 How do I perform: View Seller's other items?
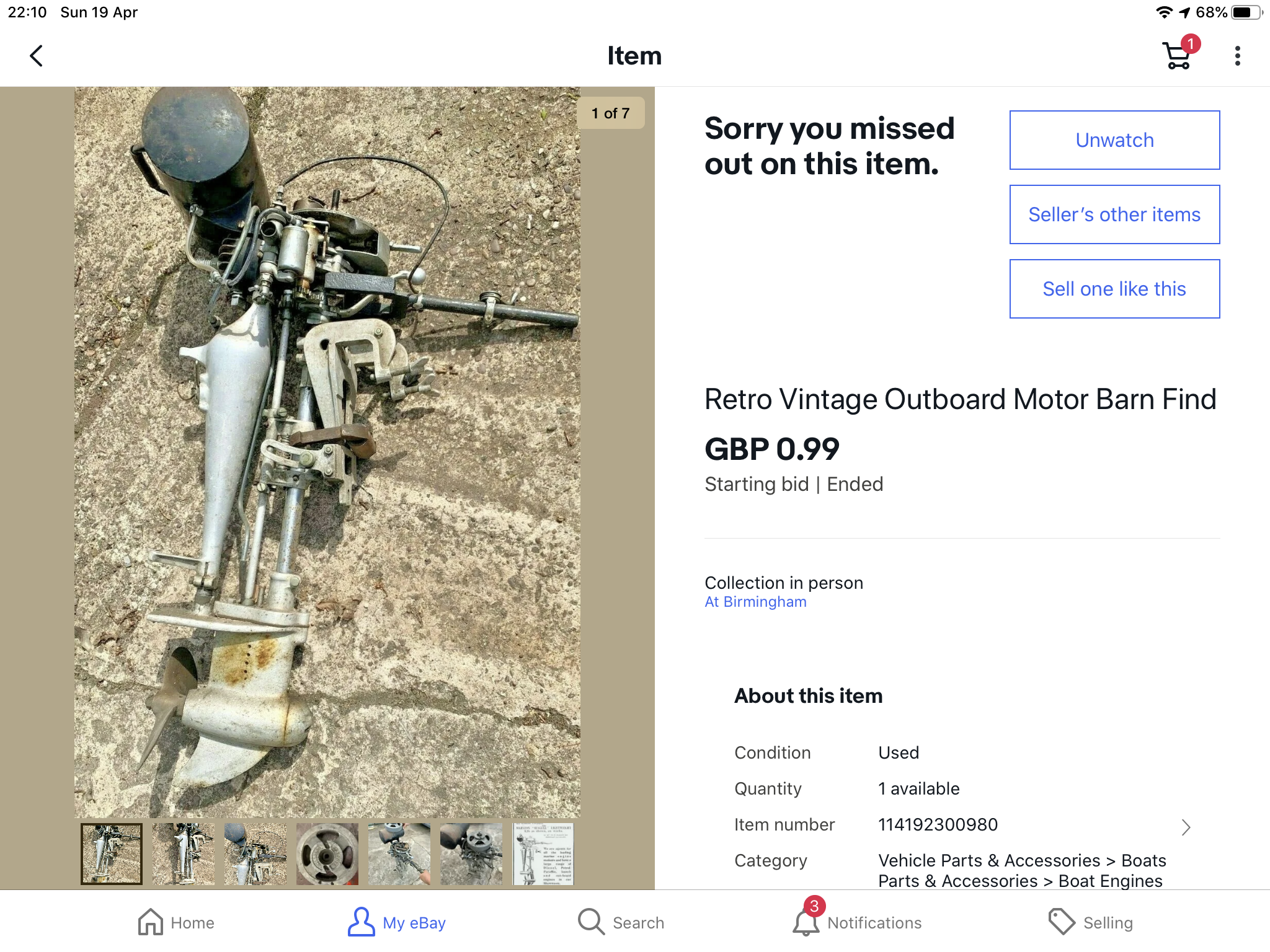[x=1114, y=214]
